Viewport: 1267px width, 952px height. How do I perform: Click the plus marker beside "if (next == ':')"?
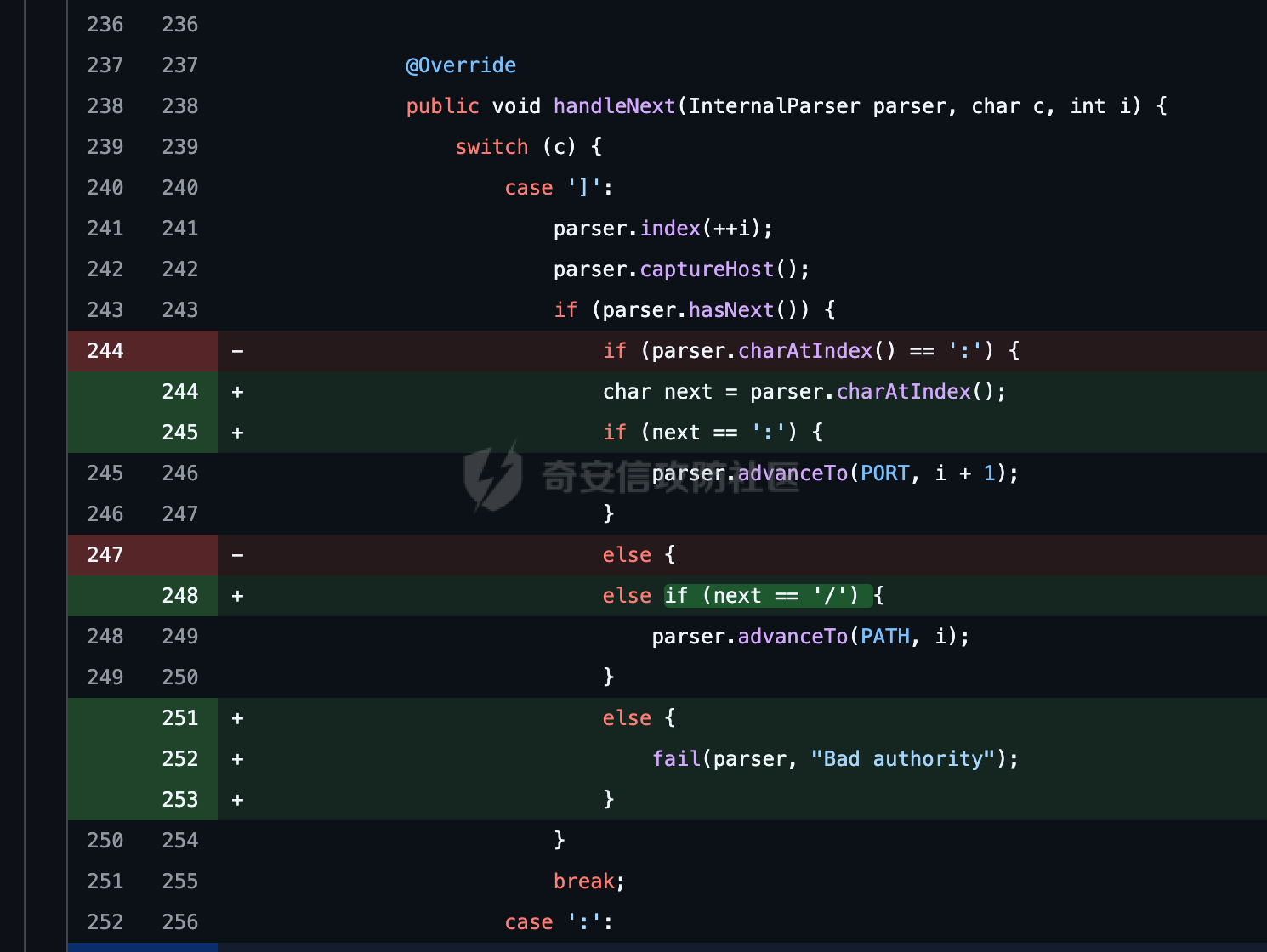click(x=238, y=433)
